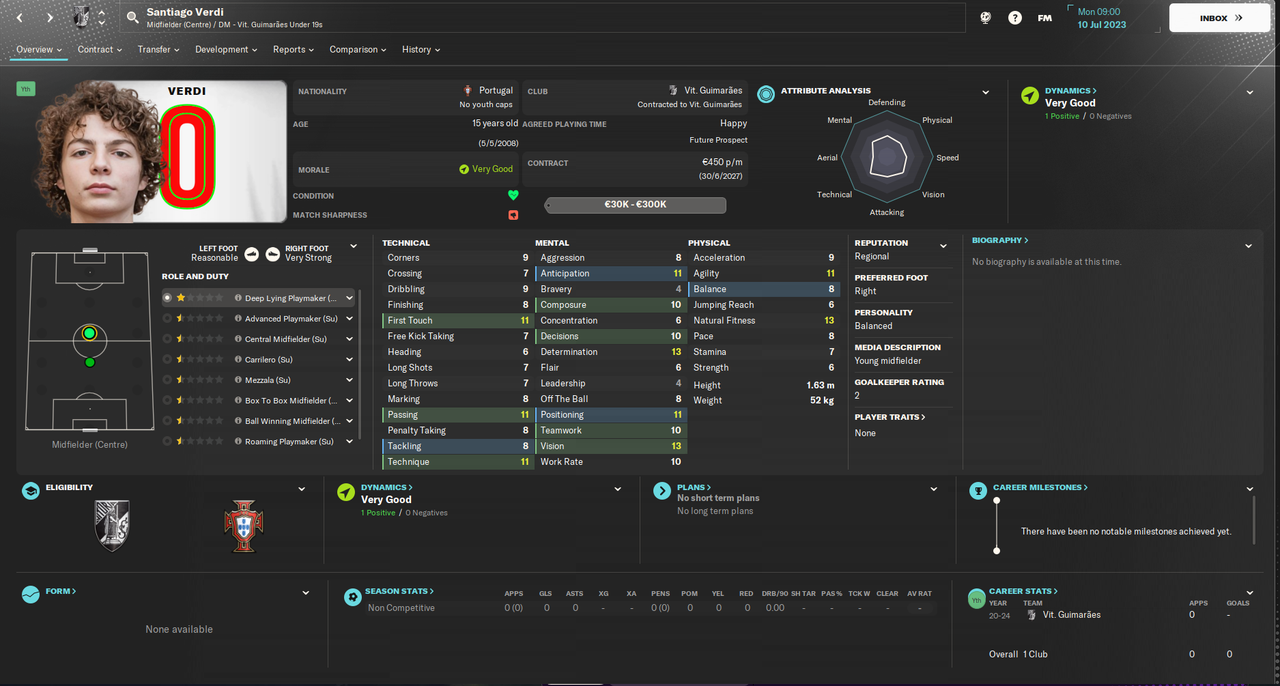
Task: Open the Player Traits link
Action: click(890, 417)
